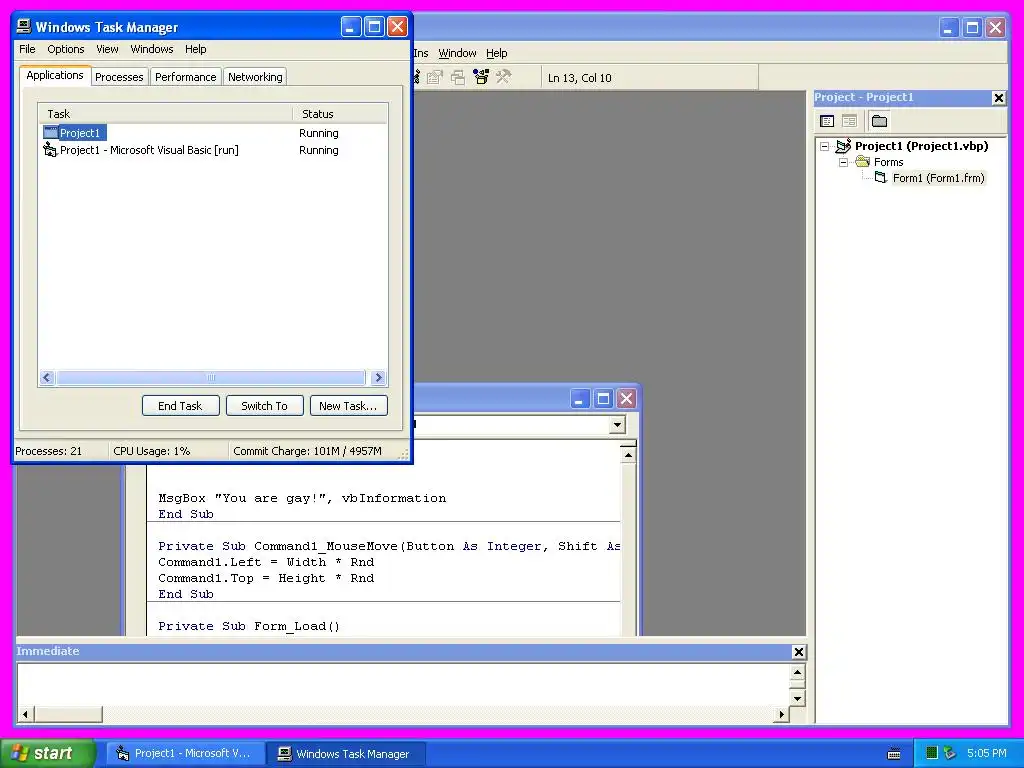This screenshot has height=768, width=1024.
Task: Click the New Task... button
Action: click(348, 406)
